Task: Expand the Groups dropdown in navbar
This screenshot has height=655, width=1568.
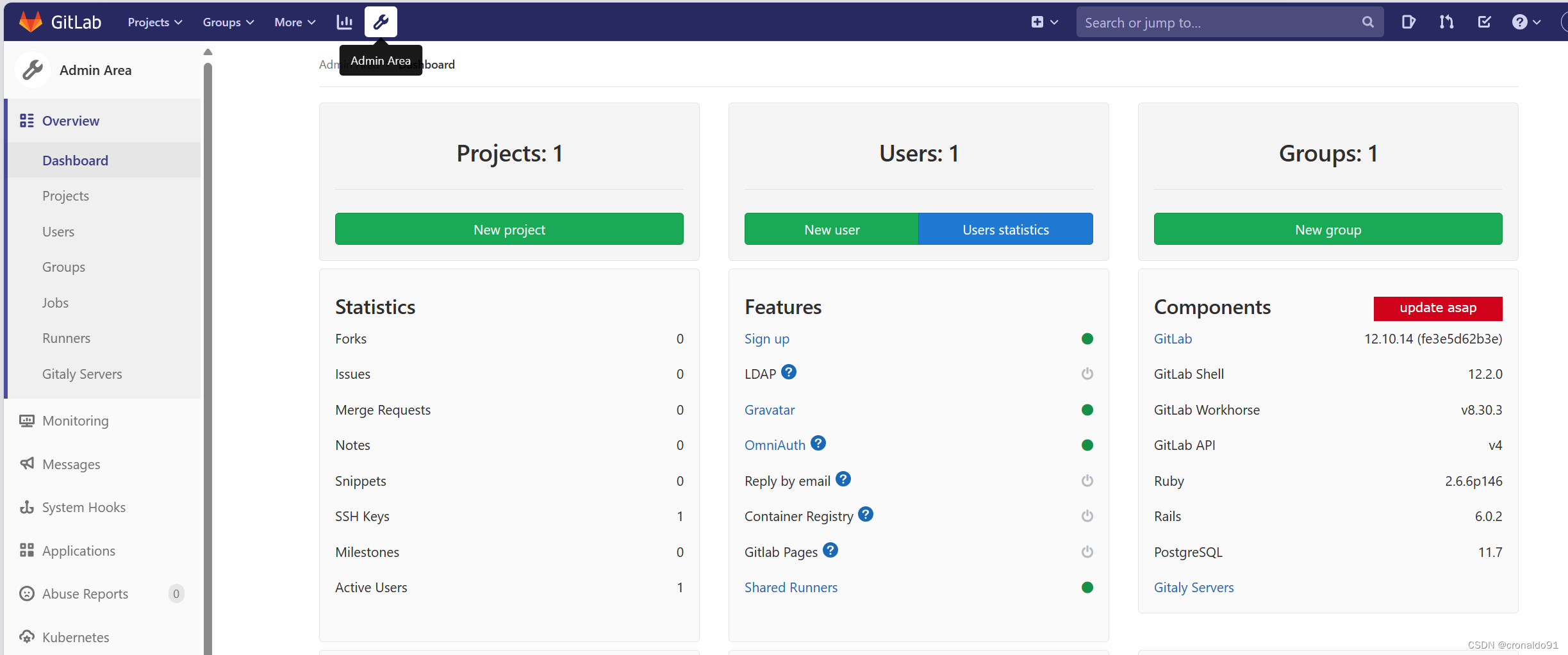Action: click(228, 22)
